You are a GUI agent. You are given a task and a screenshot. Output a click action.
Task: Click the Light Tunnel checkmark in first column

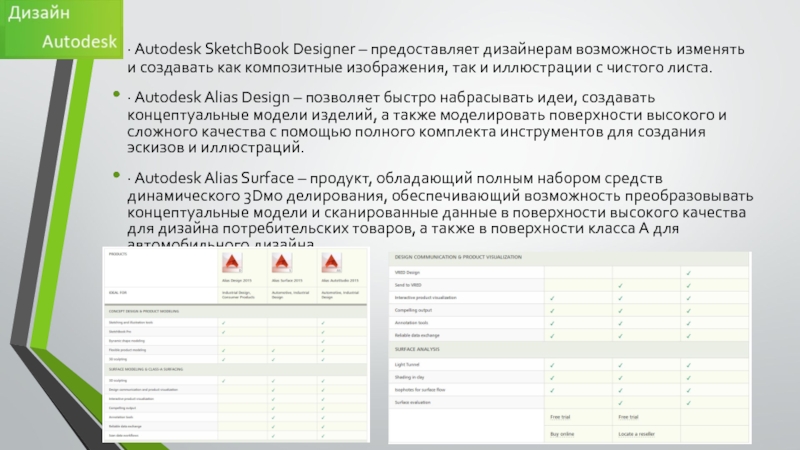click(553, 364)
